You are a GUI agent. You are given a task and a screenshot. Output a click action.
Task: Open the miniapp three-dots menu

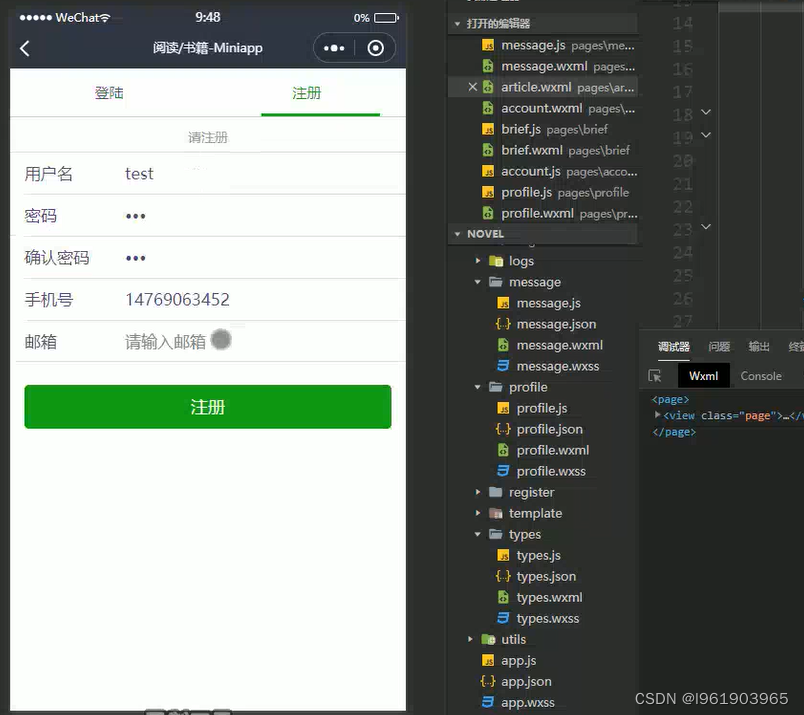334,48
